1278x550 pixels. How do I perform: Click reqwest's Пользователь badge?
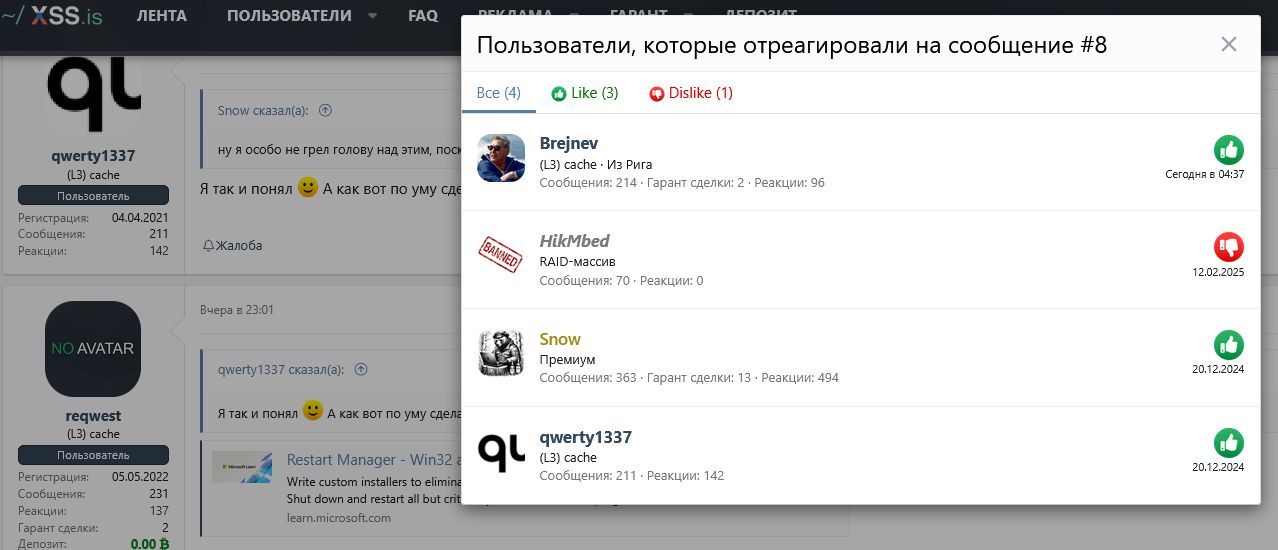click(93, 455)
